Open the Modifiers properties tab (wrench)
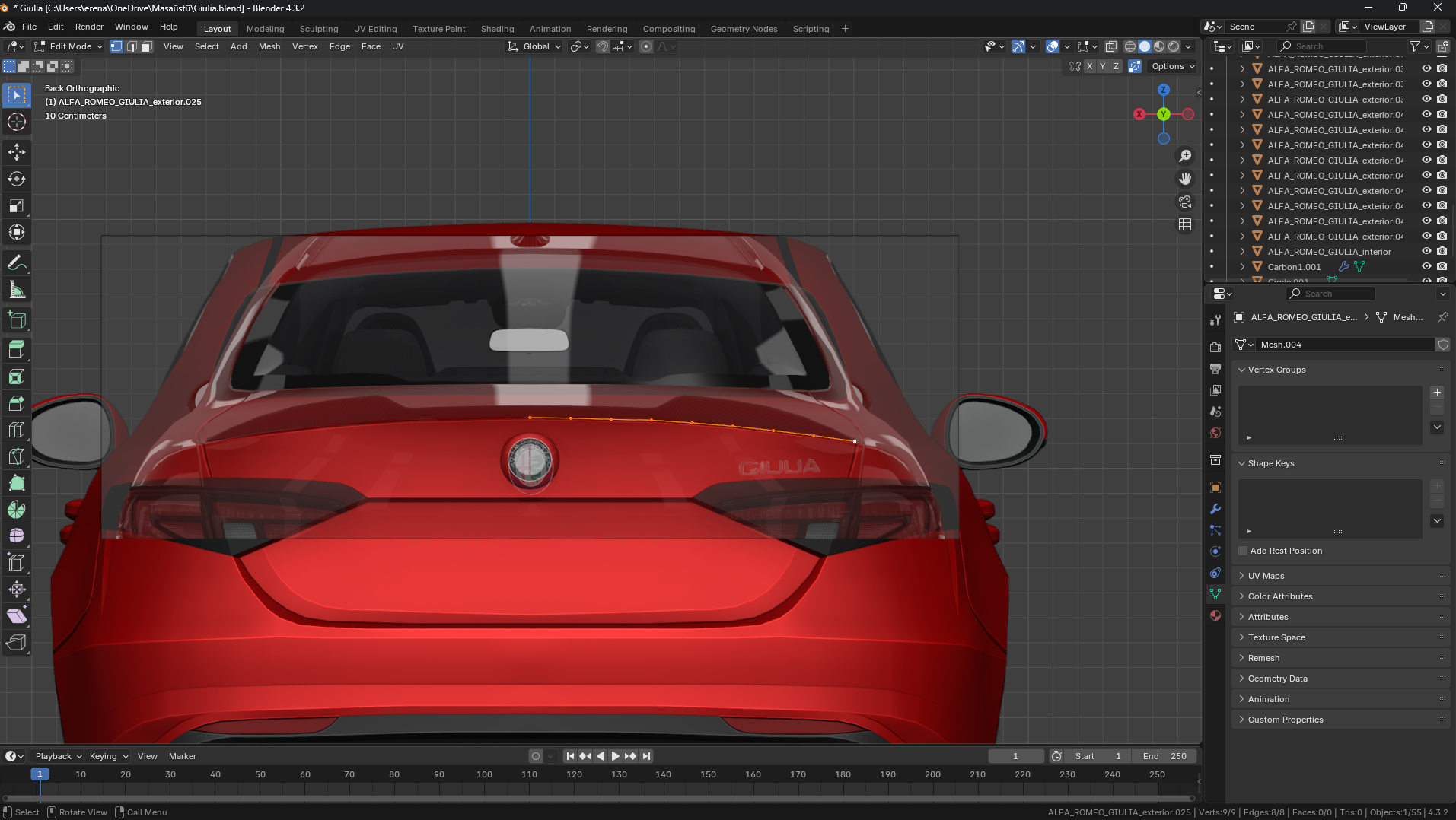 1215,509
